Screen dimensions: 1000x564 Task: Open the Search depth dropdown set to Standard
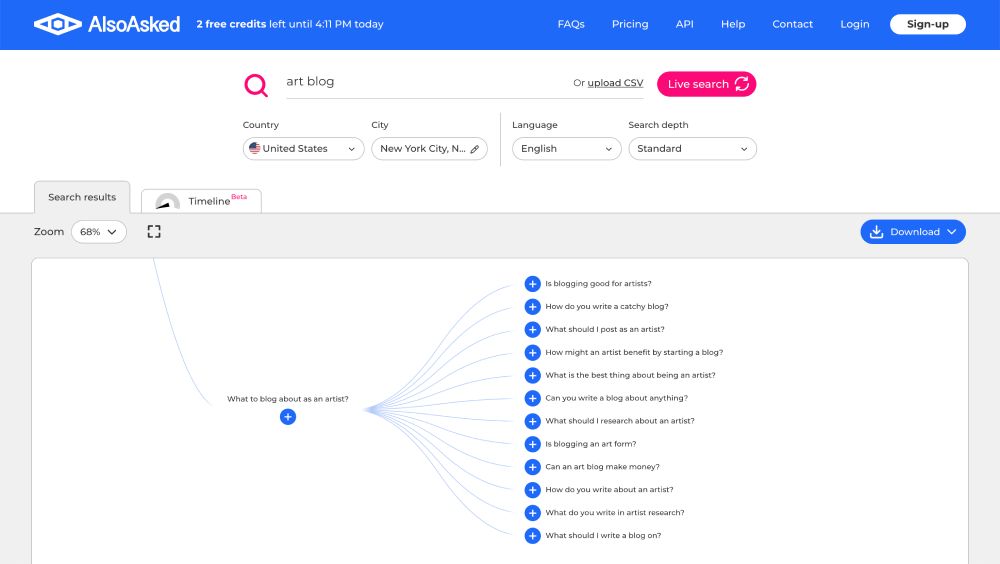point(693,149)
